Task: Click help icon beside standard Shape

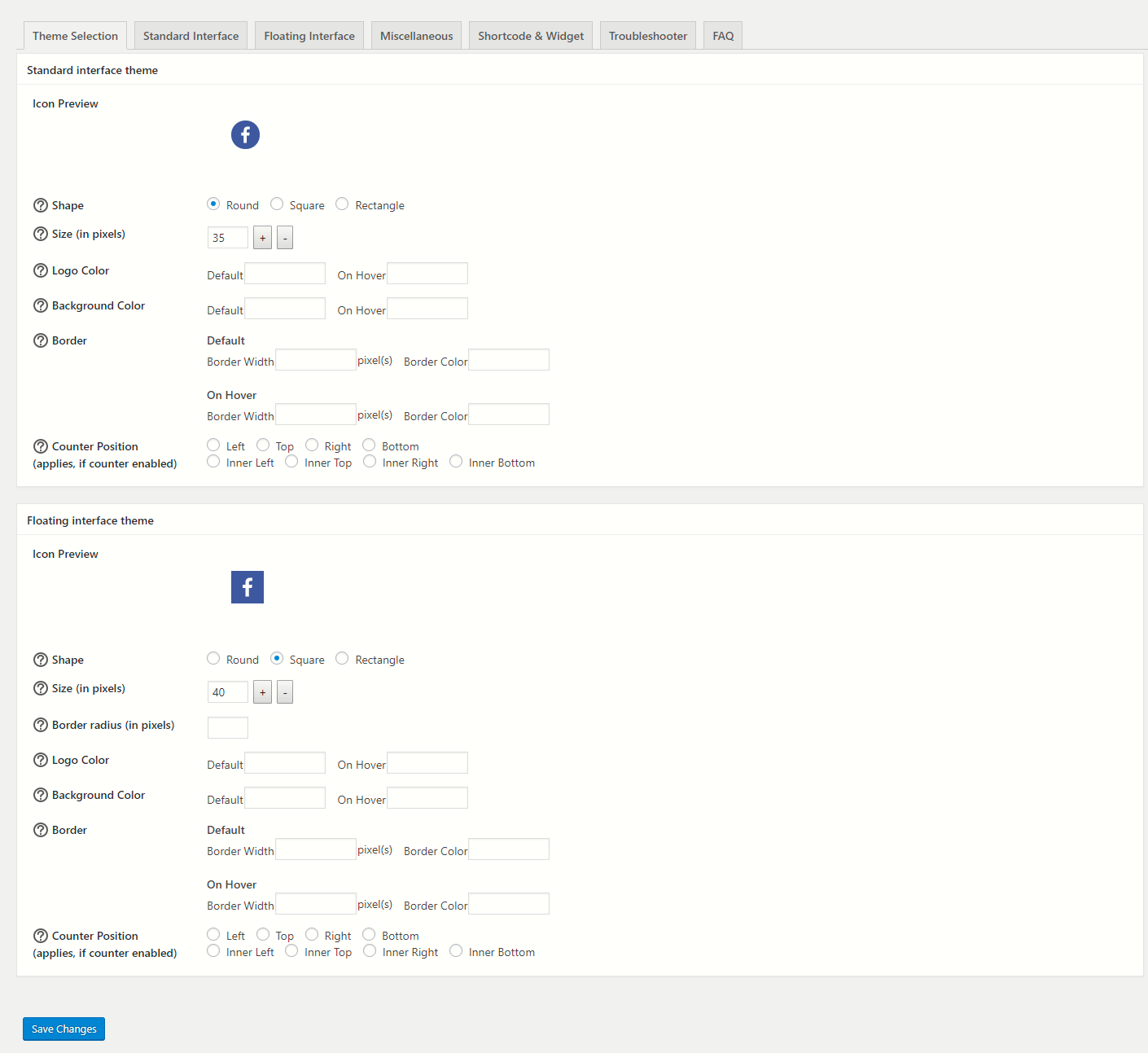Action: click(41, 205)
